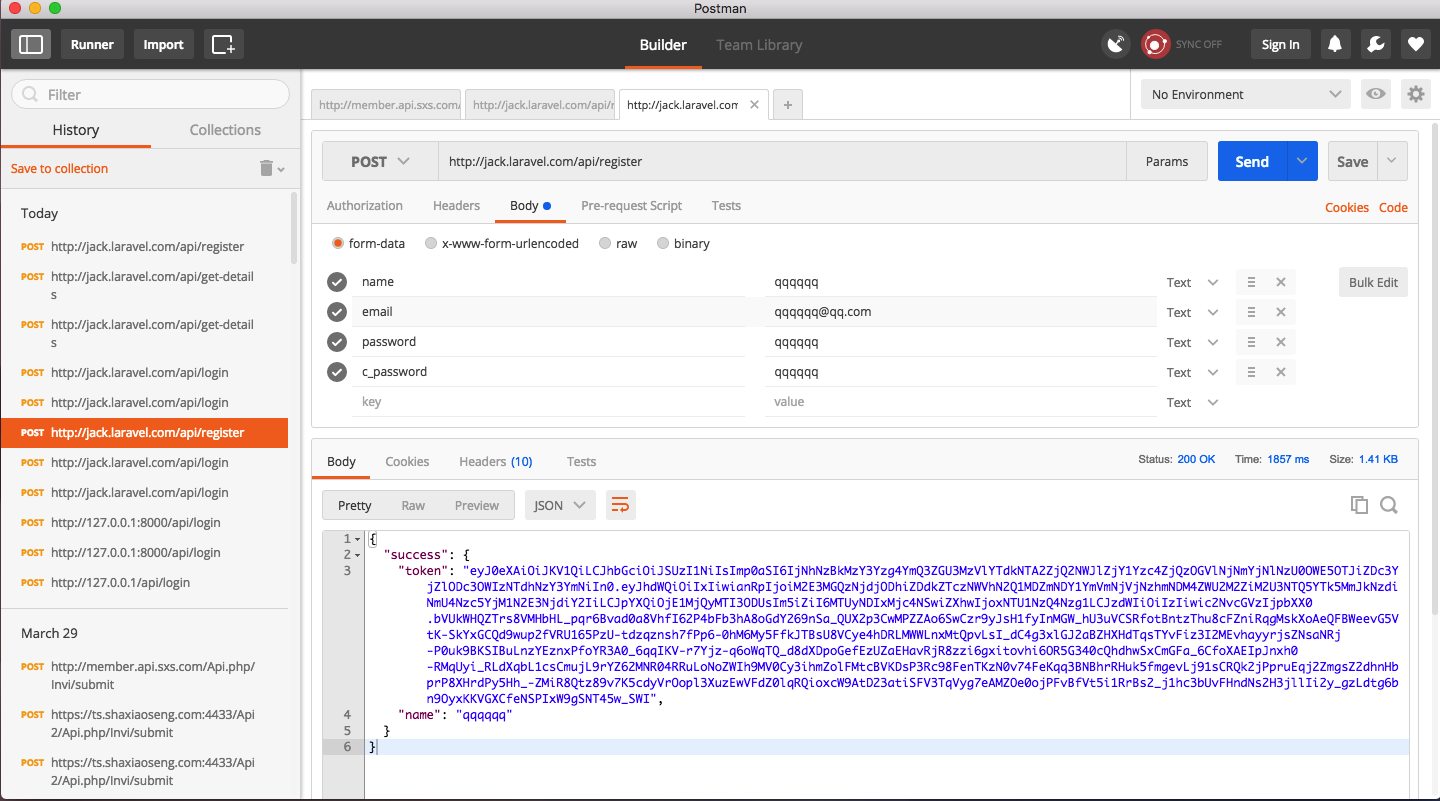The image size is (1440, 801).
Task: Open the Runner
Action: tap(92, 44)
